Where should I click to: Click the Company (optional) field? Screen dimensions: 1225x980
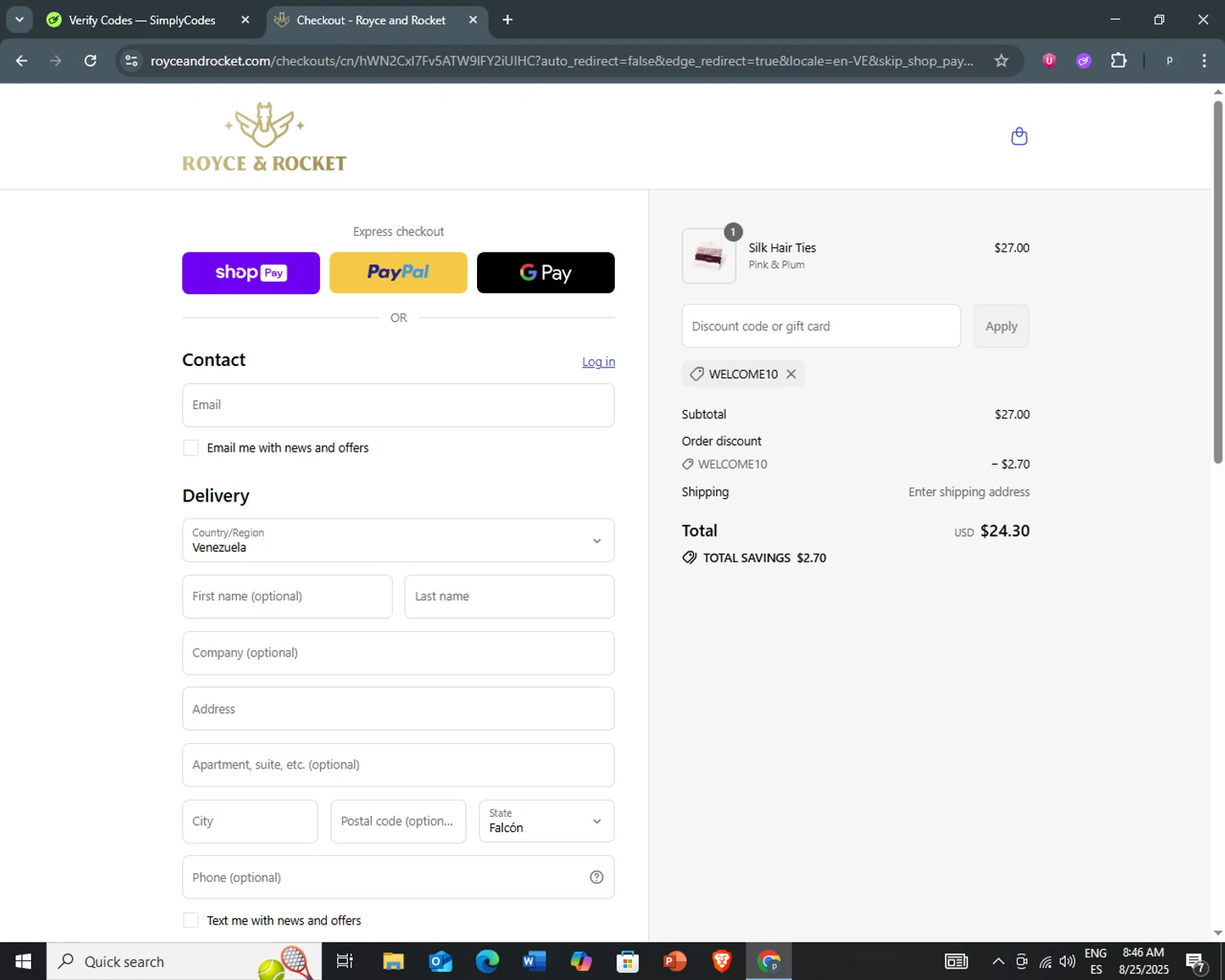click(399, 653)
